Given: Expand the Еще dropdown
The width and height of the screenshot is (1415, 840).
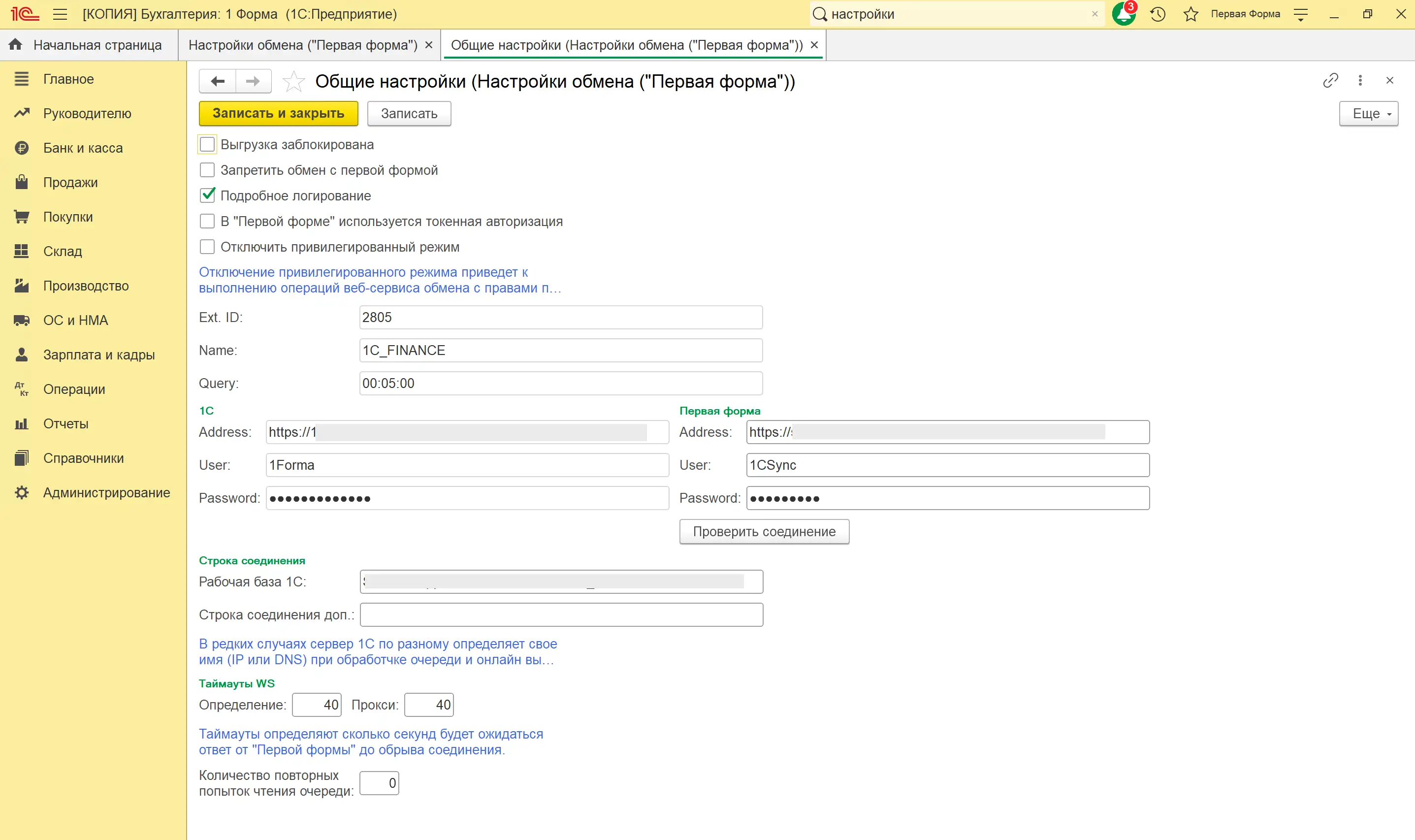Looking at the screenshot, I should 1369,114.
